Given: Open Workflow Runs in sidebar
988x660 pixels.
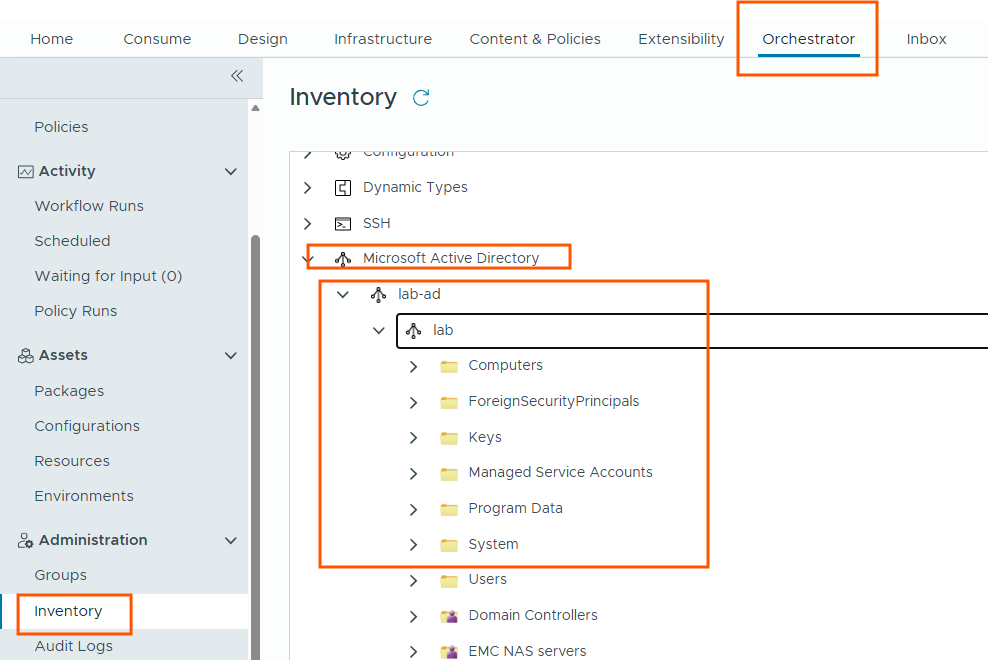Looking at the screenshot, I should pos(89,206).
